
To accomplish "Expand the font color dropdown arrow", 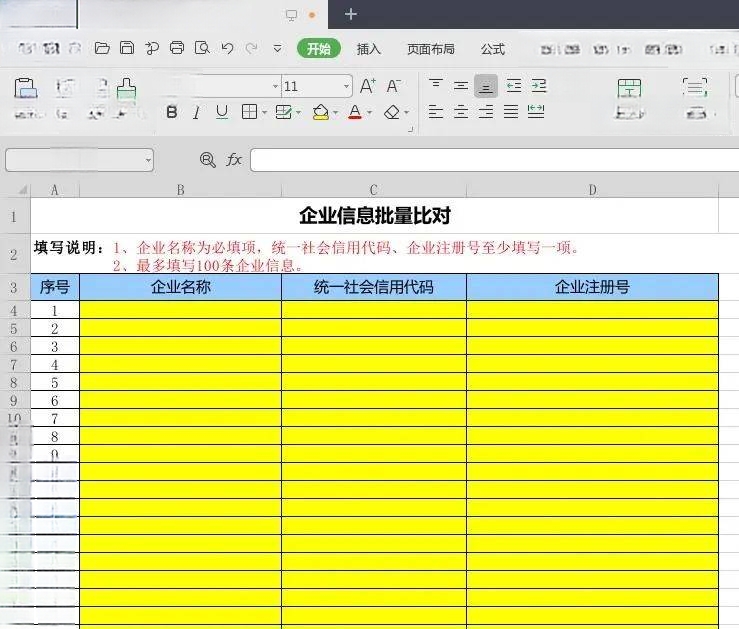I will (x=370, y=112).
